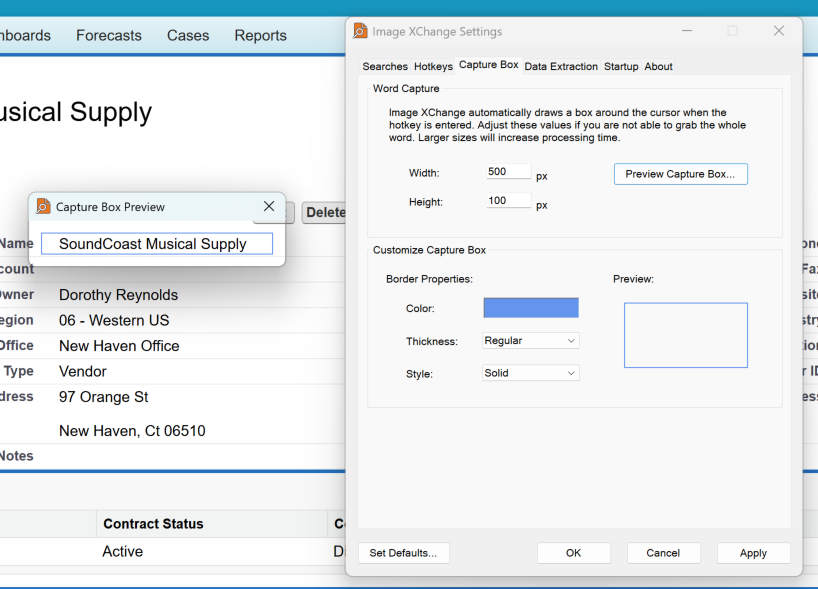Viewport: 818px width, 589px height.
Task: Click the SoundCoast Musical Supply preview text box
Action: point(156,244)
